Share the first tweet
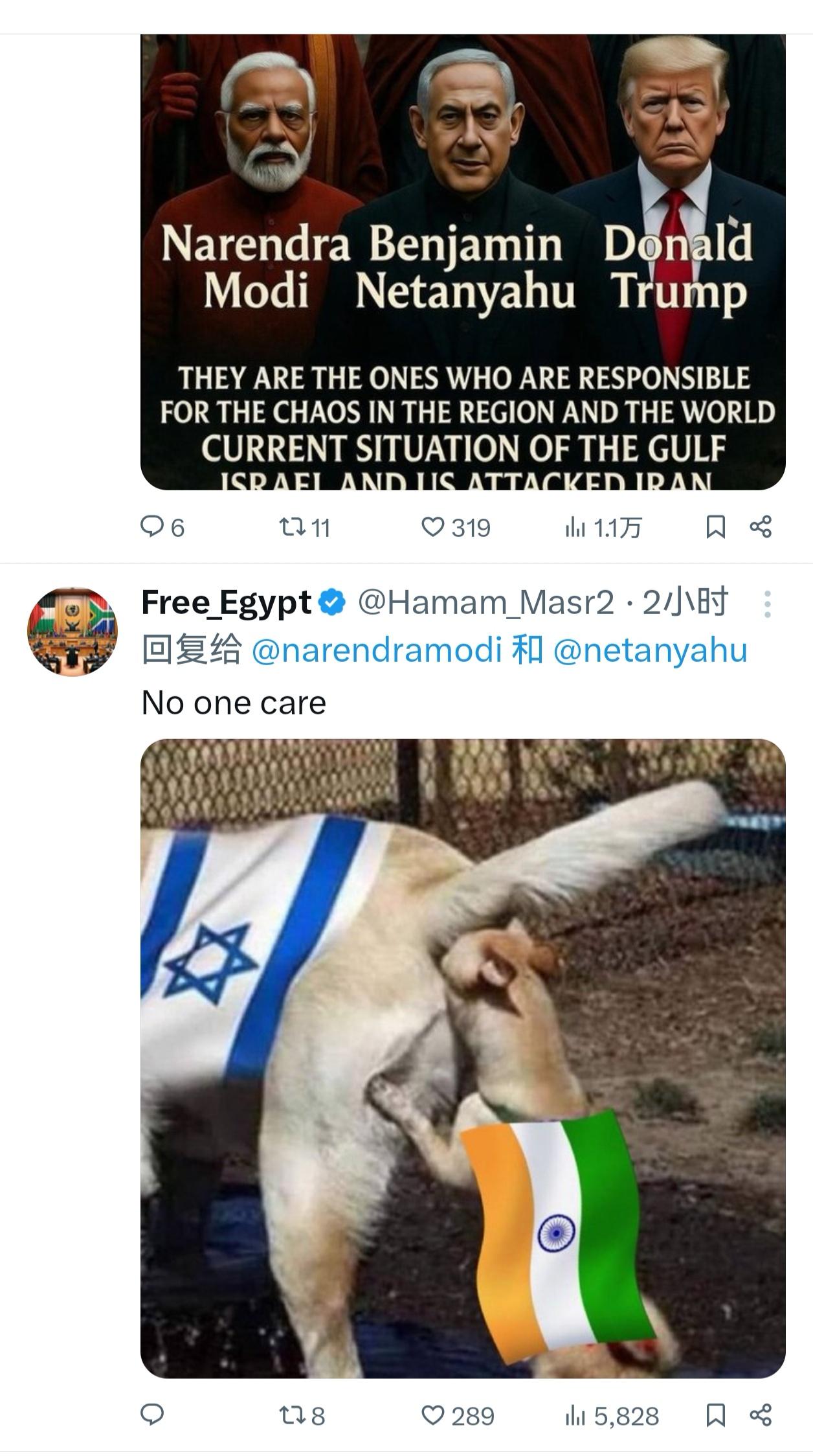813x1456 pixels. [761, 527]
